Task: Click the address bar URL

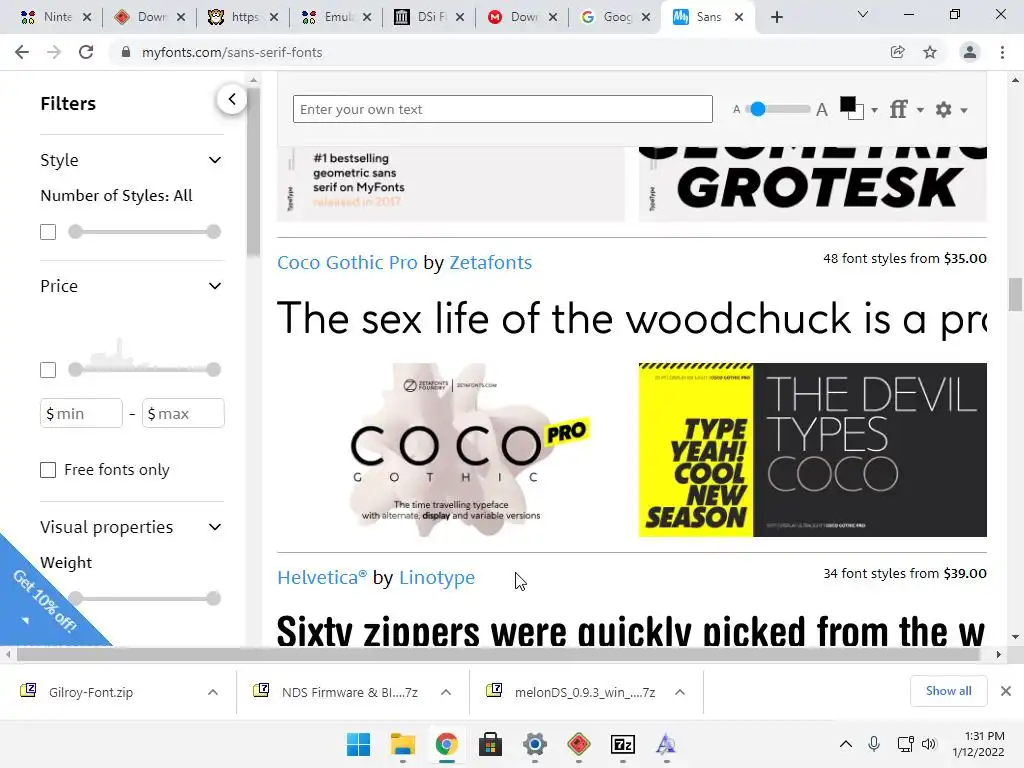Action: [232, 52]
